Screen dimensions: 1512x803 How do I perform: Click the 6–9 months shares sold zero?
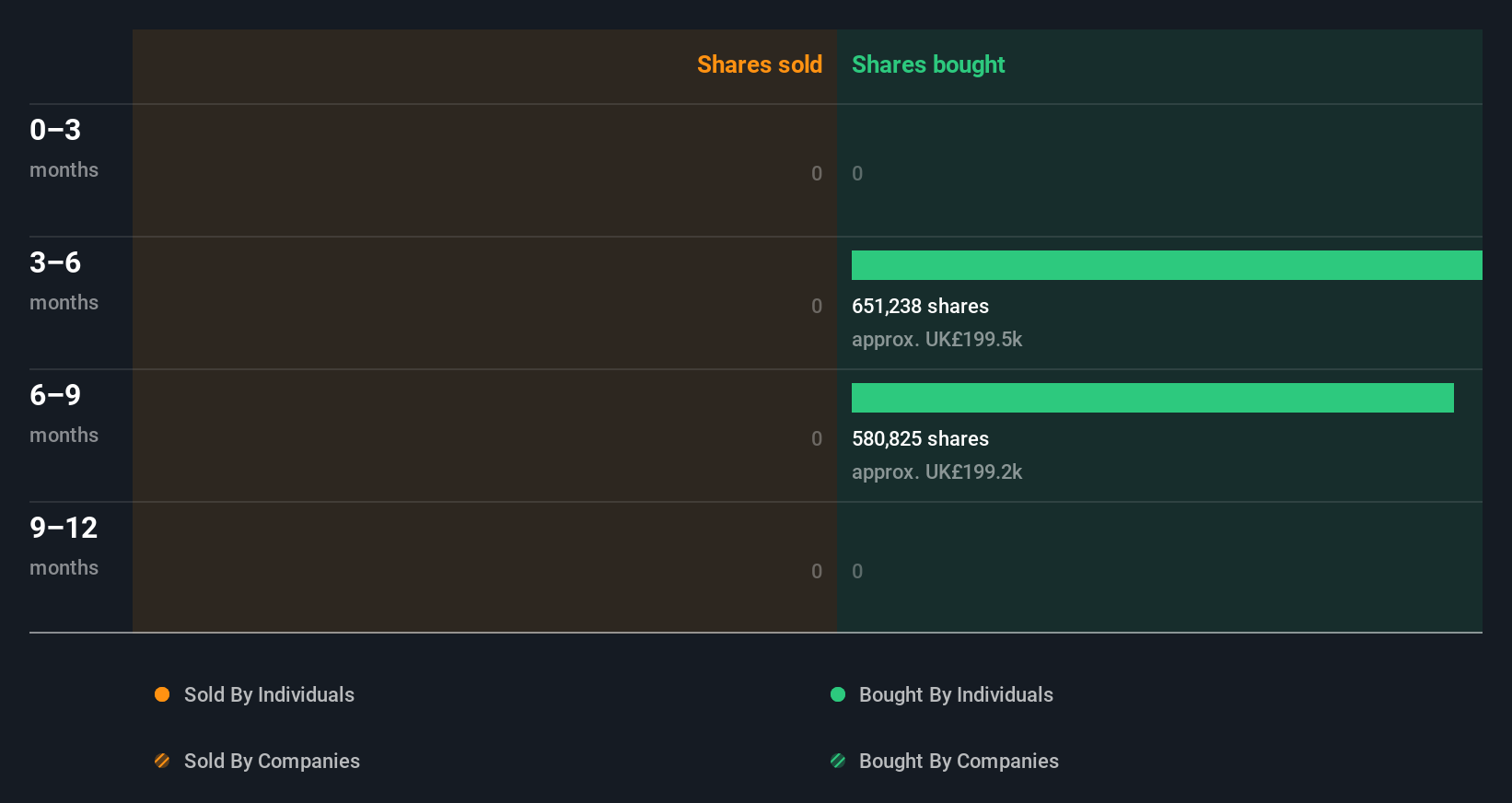(817, 438)
